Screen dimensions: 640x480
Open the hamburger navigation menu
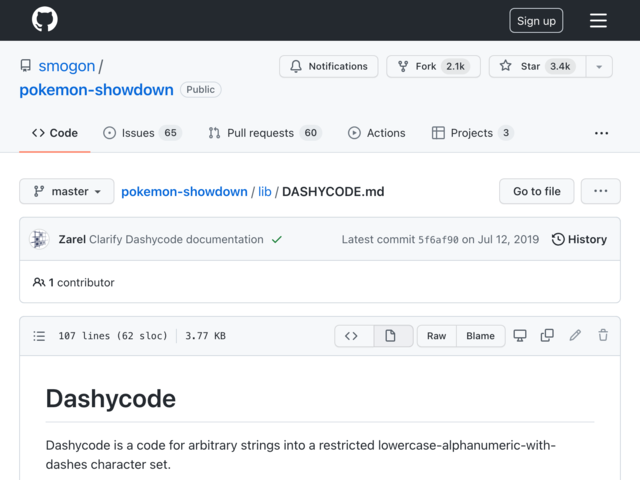(x=598, y=20)
